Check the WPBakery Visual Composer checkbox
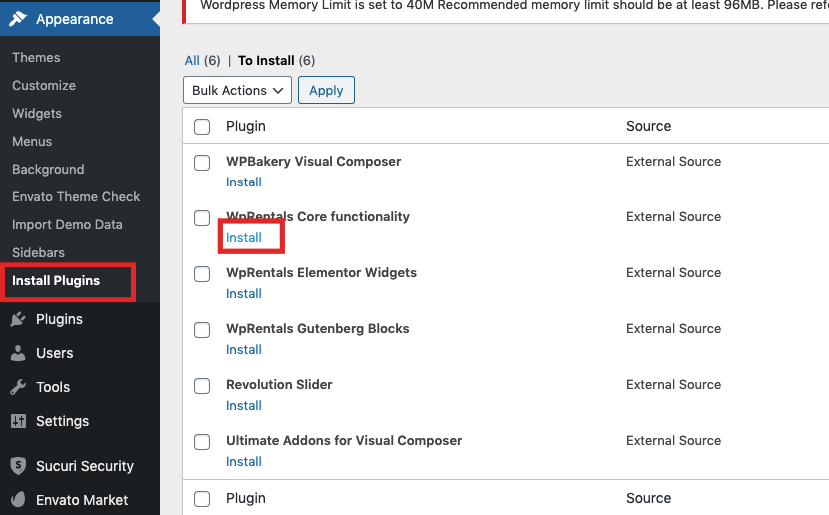This screenshot has width=829, height=515. (202, 162)
